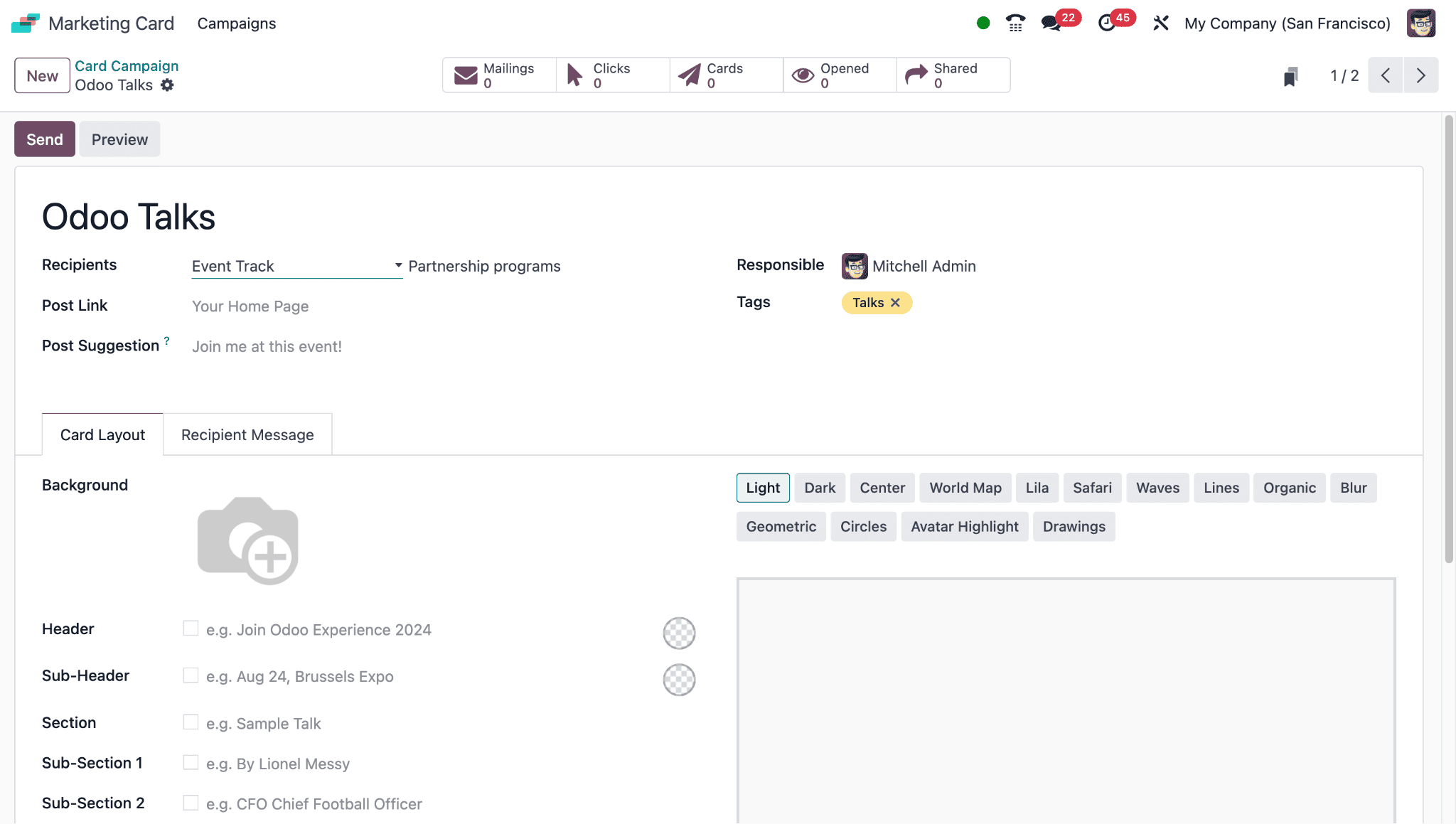
Task: Select the Waves card template
Action: [x=1157, y=488]
